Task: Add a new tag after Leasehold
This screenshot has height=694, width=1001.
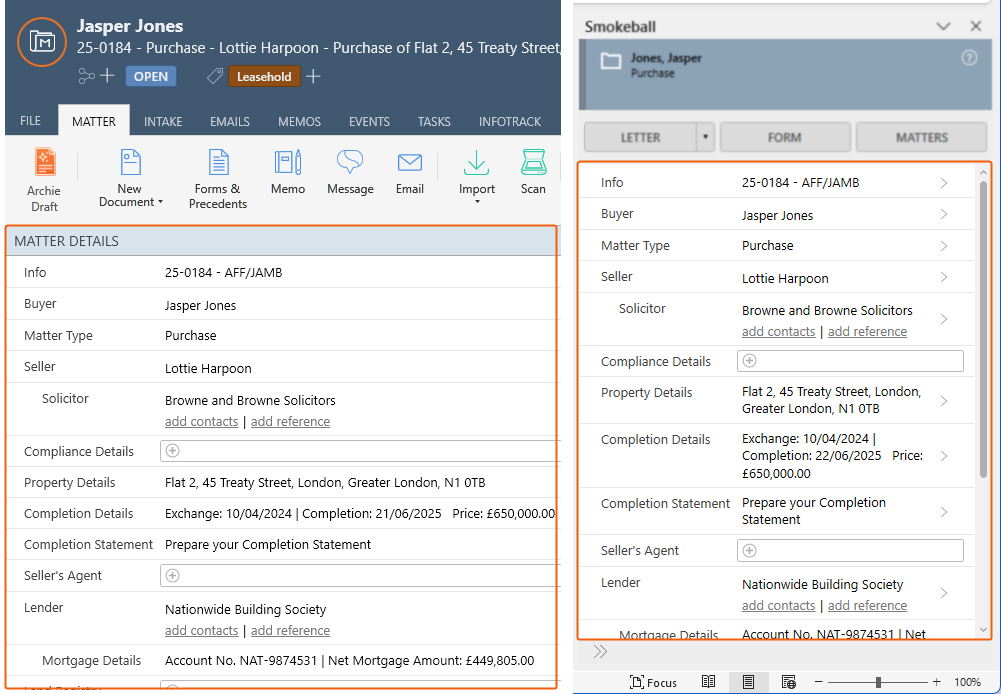Action: pos(313,77)
